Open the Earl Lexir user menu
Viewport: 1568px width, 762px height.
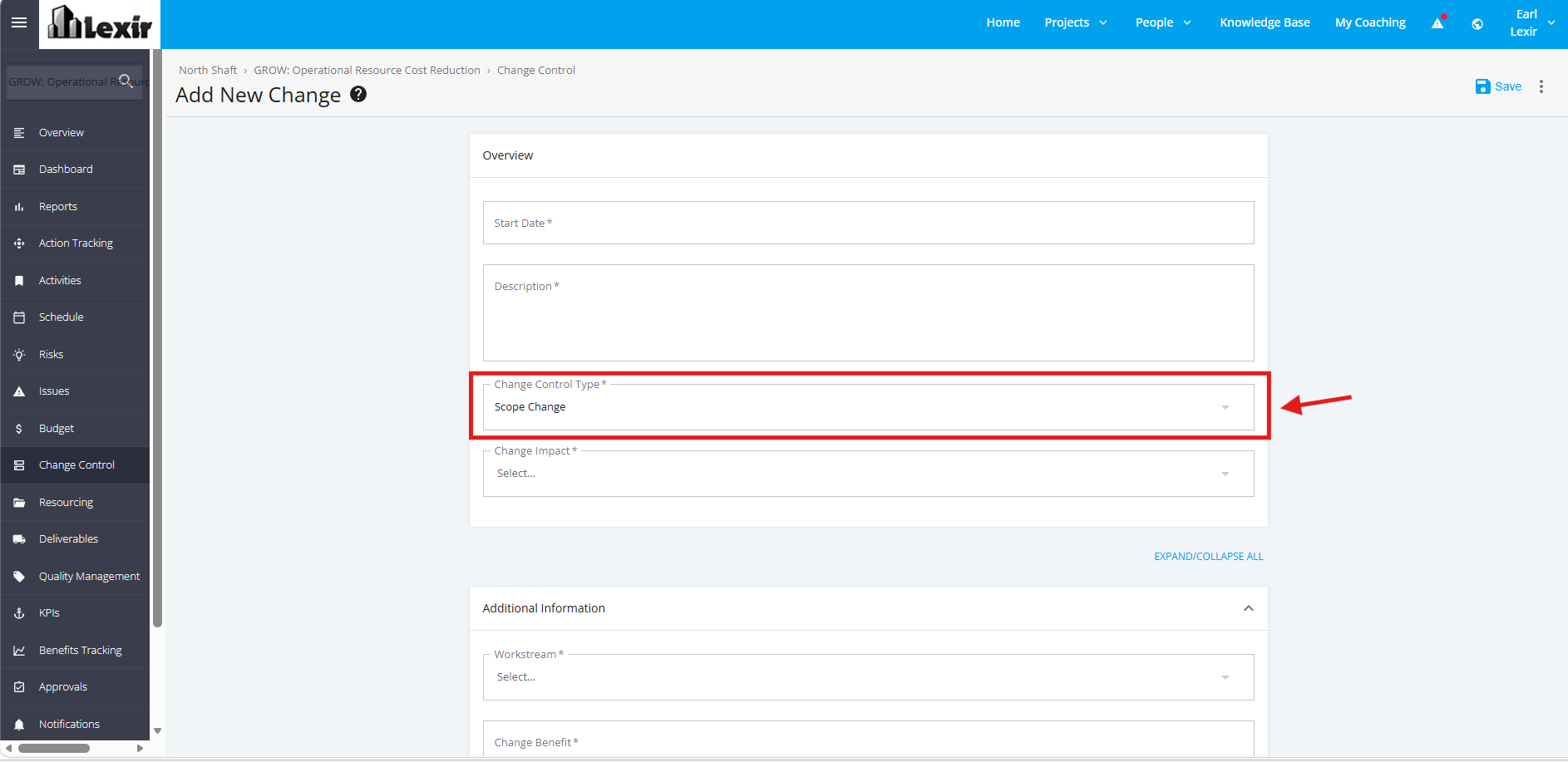tap(1532, 22)
